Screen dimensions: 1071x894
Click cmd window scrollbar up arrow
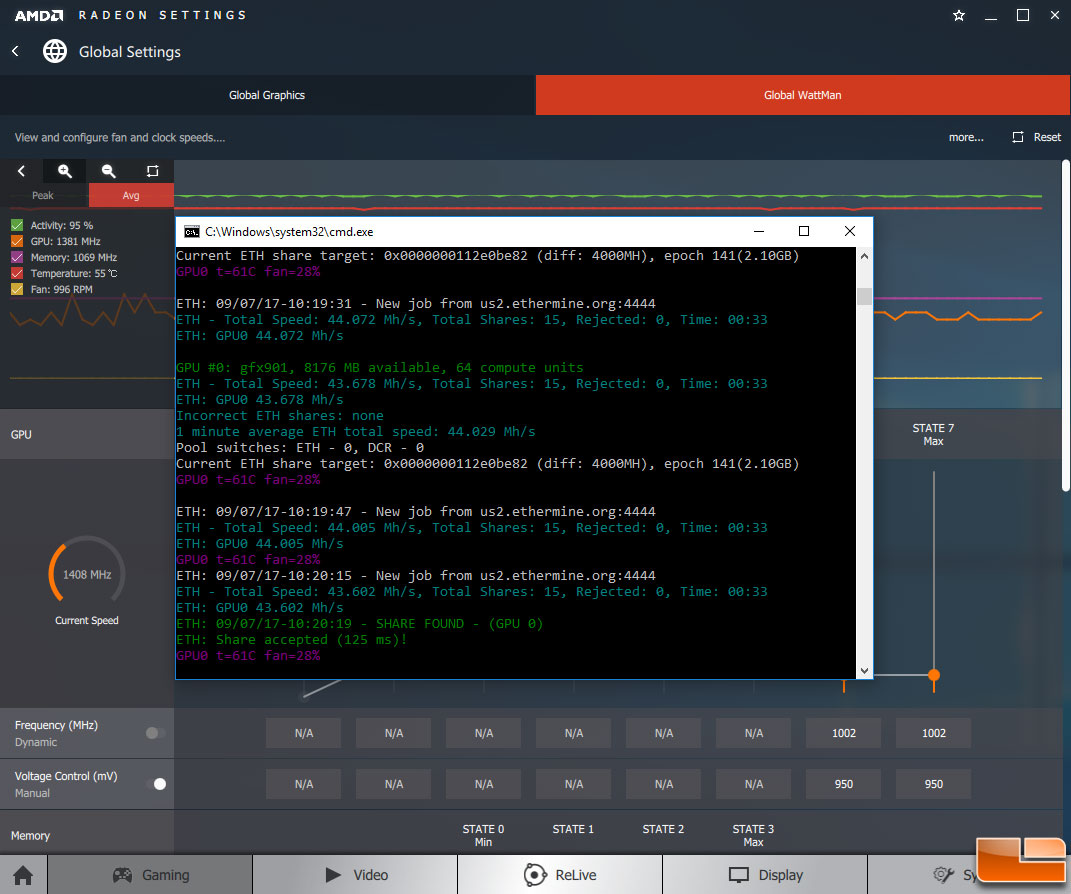click(x=864, y=256)
